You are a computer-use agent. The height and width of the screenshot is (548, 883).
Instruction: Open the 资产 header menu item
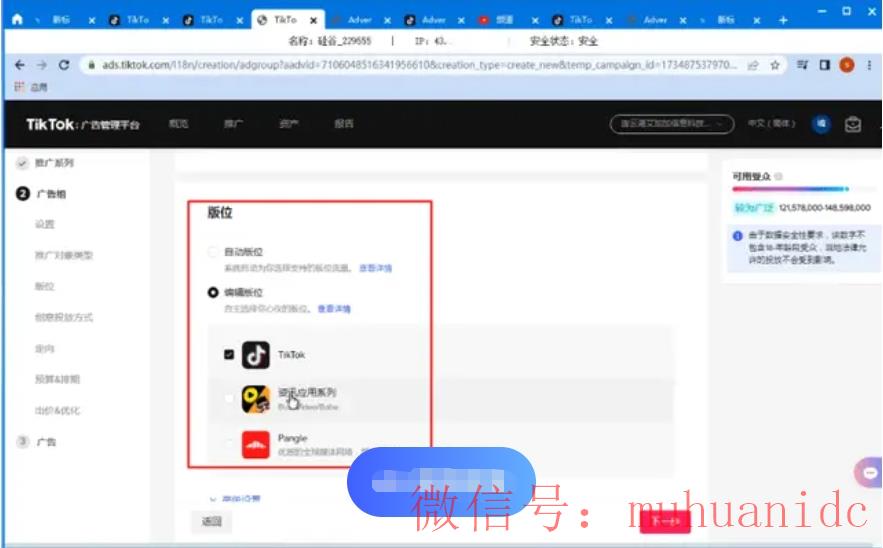289,124
